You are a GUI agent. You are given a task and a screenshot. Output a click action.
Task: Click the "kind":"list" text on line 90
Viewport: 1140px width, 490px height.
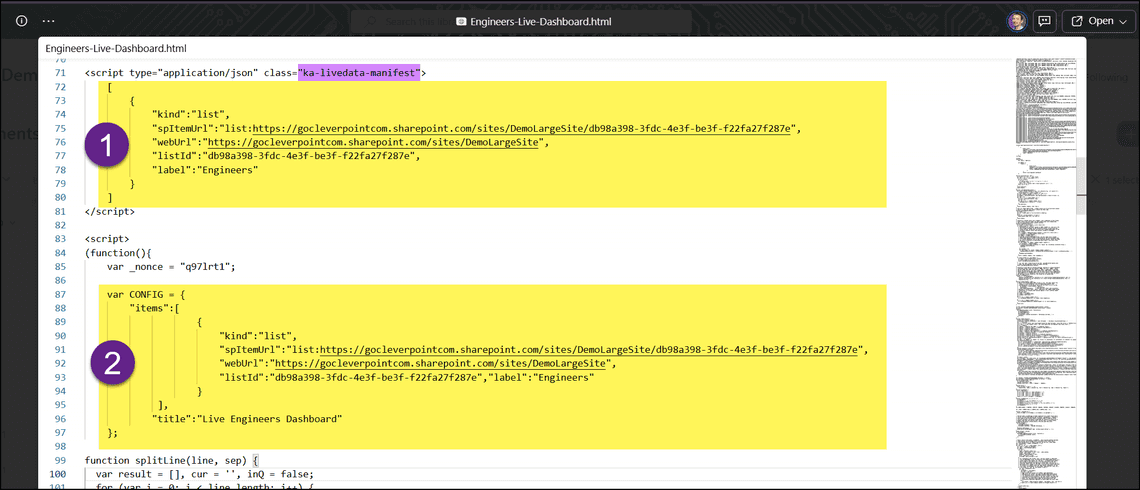pyautogui.click(x=258, y=336)
